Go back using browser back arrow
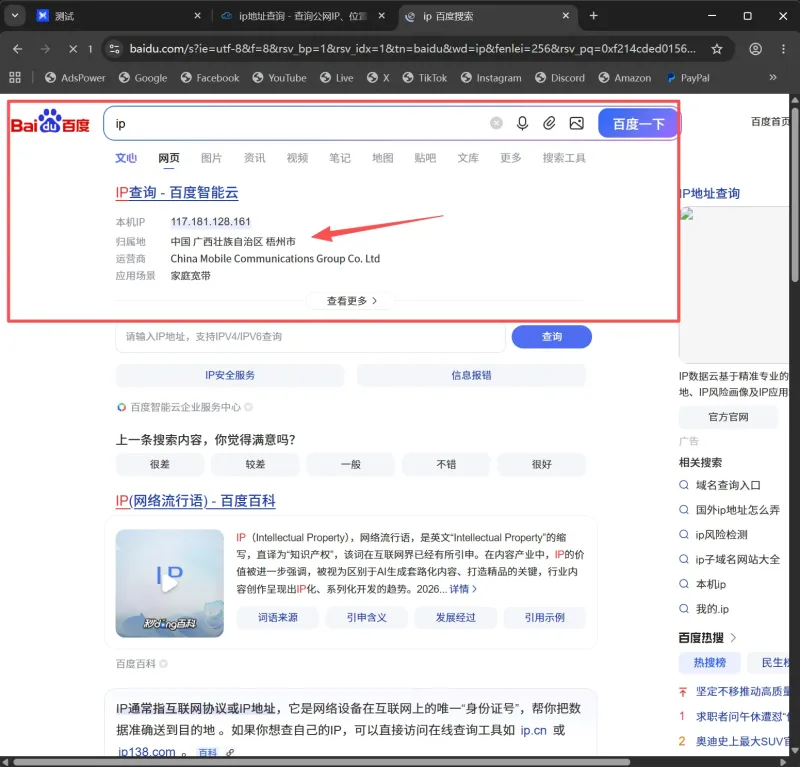Screen dimensions: 800x767 (17, 49)
